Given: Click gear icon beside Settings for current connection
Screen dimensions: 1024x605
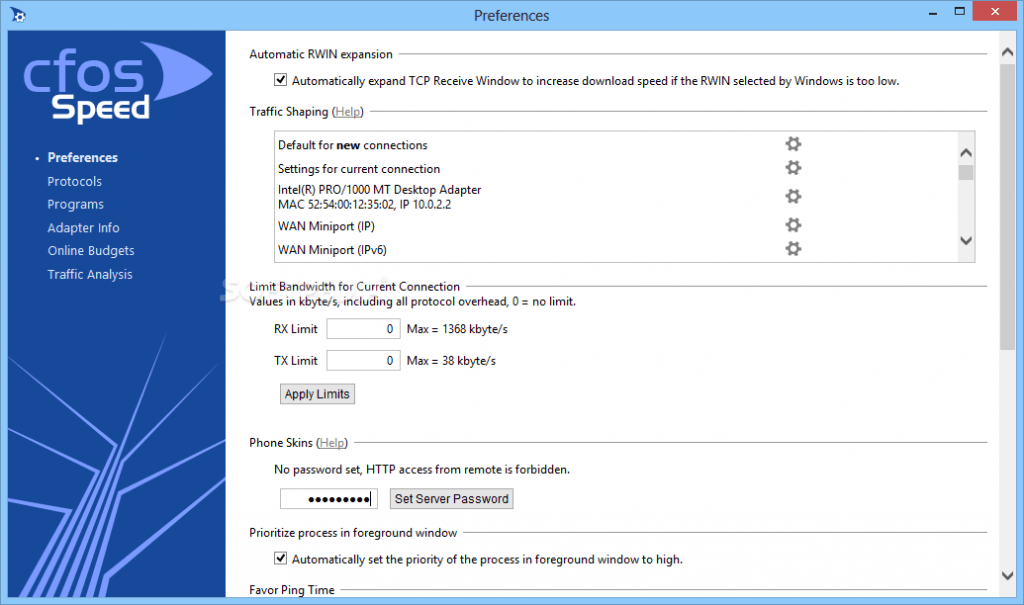Looking at the screenshot, I should pyautogui.click(x=793, y=168).
